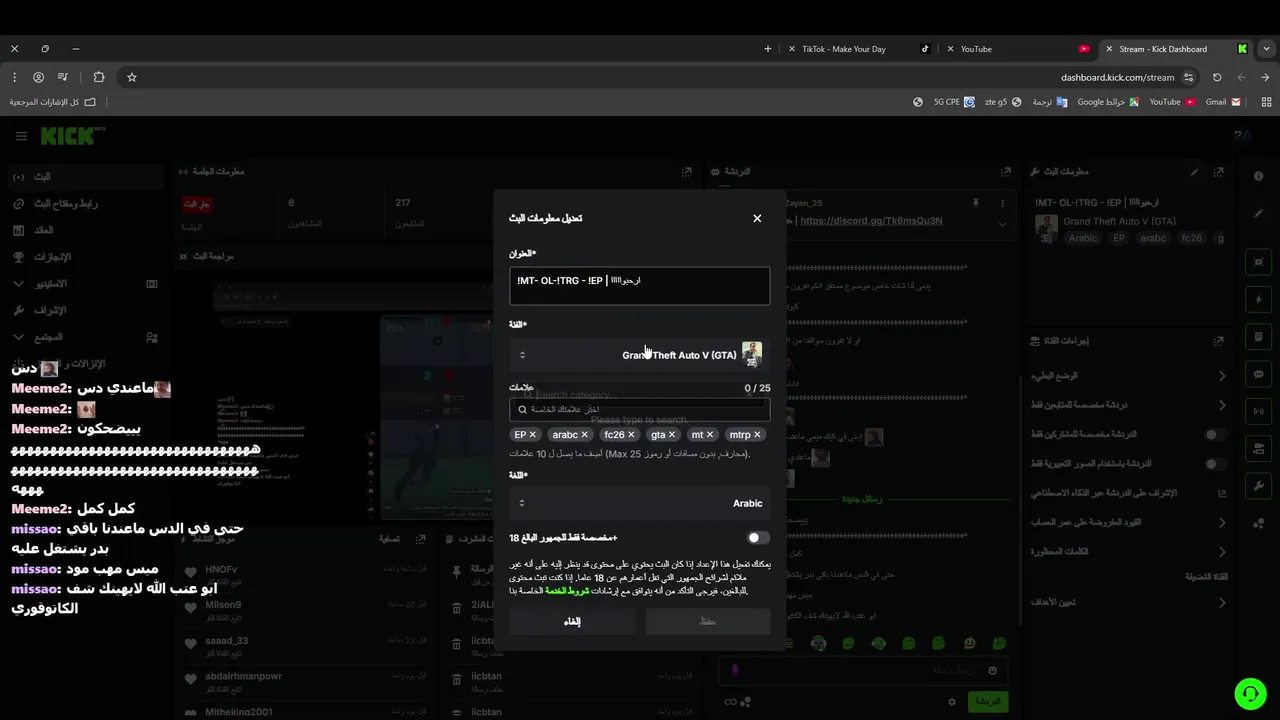Remove the arabc tag

585,435
